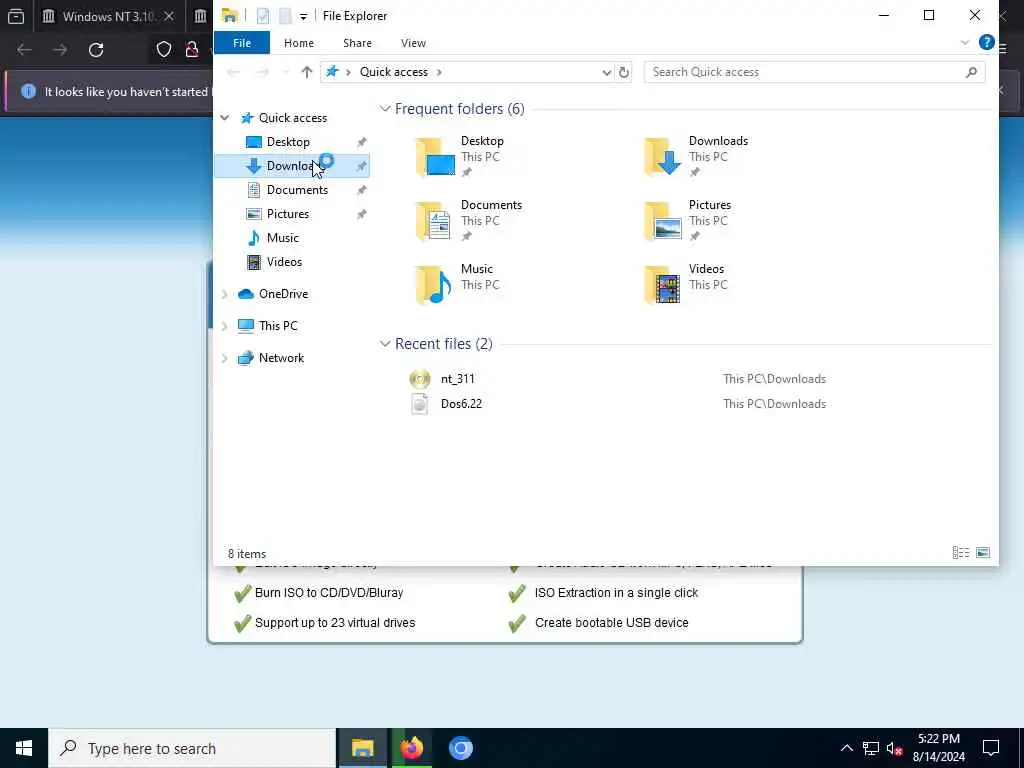Select the Dos6.22 recent file
The image size is (1024, 768).
tap(461, 404)
